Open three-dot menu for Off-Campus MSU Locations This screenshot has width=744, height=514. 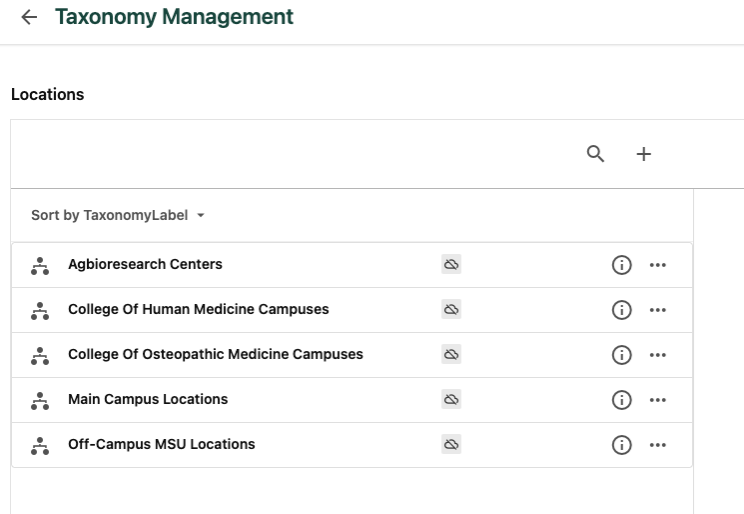click(657, 445)
